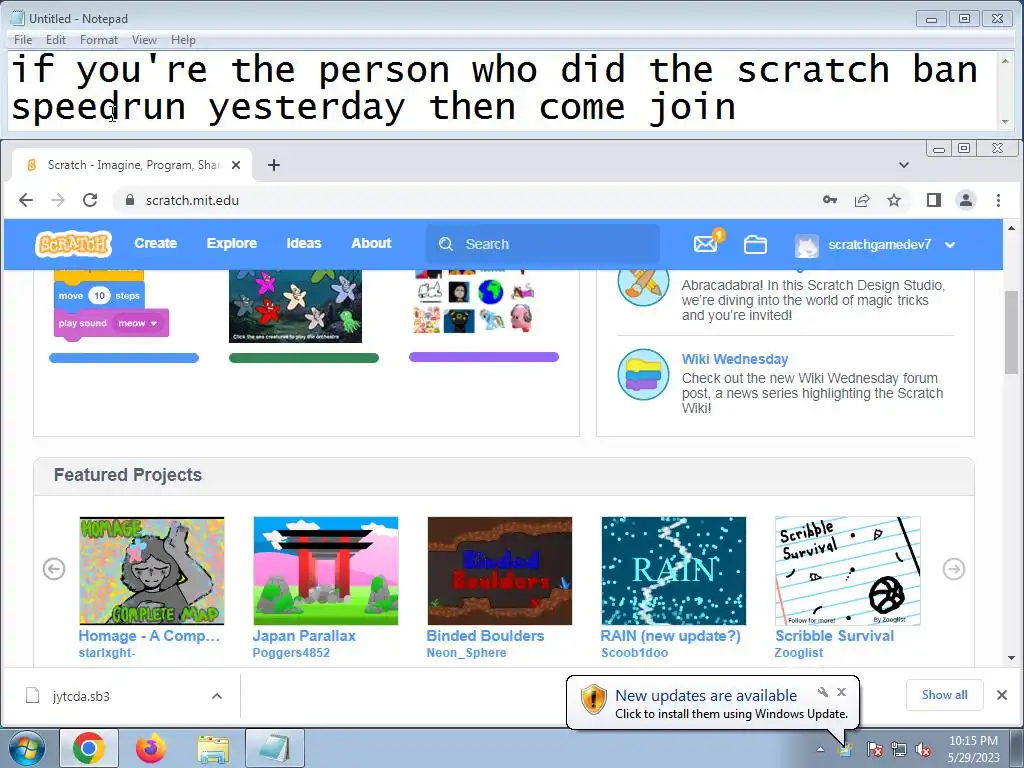Open the Scribble Survival project thumbnail
The height and width of the screenshot is (768, 1024).
[x=848, y=571]
